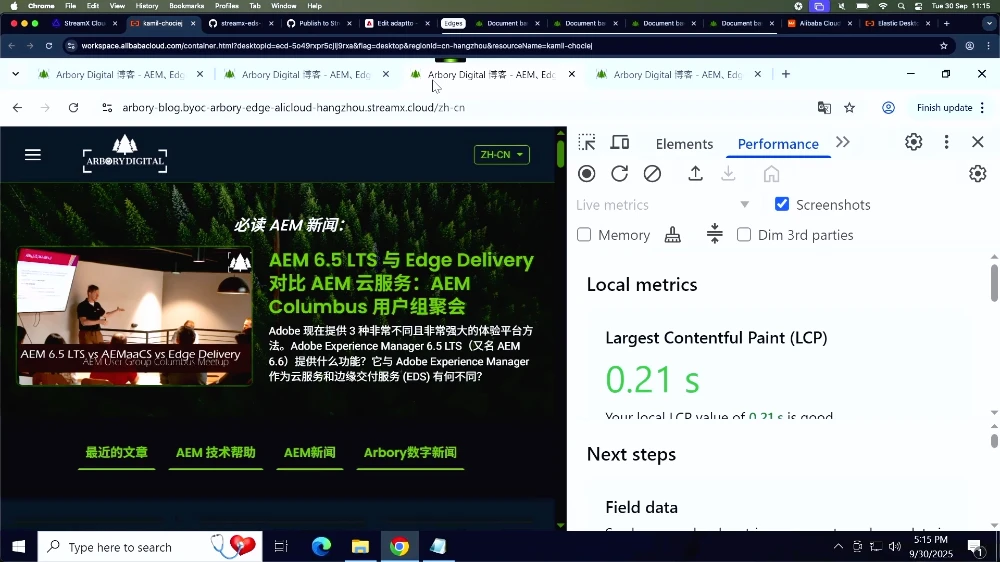The height and width of the screenshot is (562, 1000).
Task: Click the collect garbage broom icon
Action: 673,235
